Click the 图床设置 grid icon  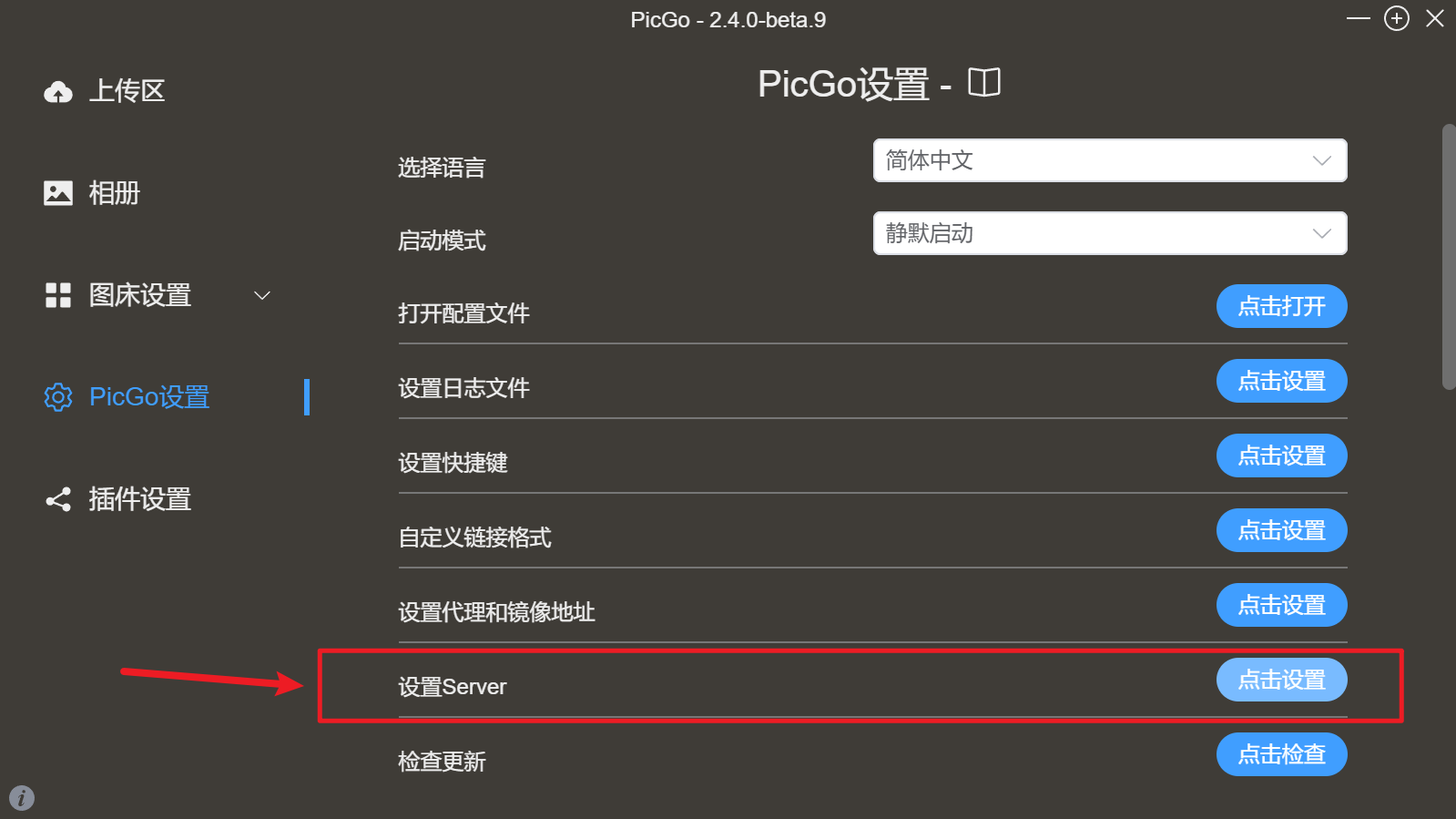[x=57, y=294]
